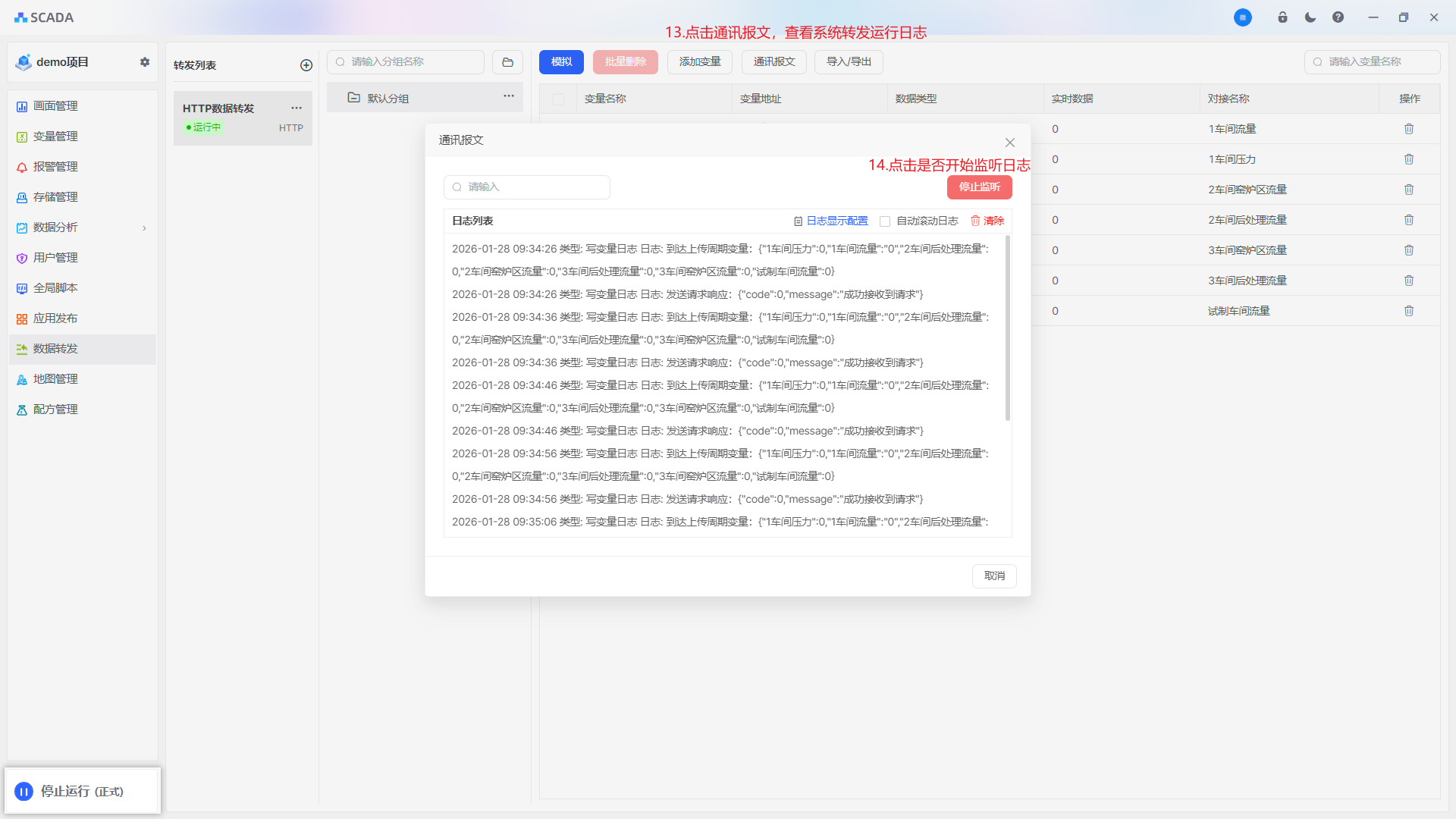
Task: Open 变量管理 in the sidebar
Action: (x=55, y=136)
